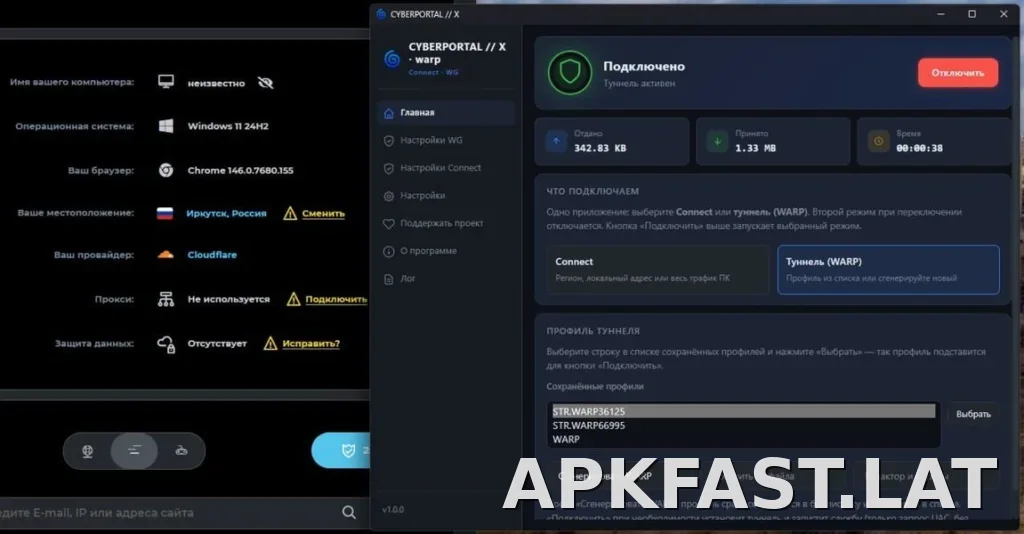Viewport: 1024px width, 534px height.
Task: Toggle the crossed-eye icon hiding computer name
Action: tap(265, 83)
